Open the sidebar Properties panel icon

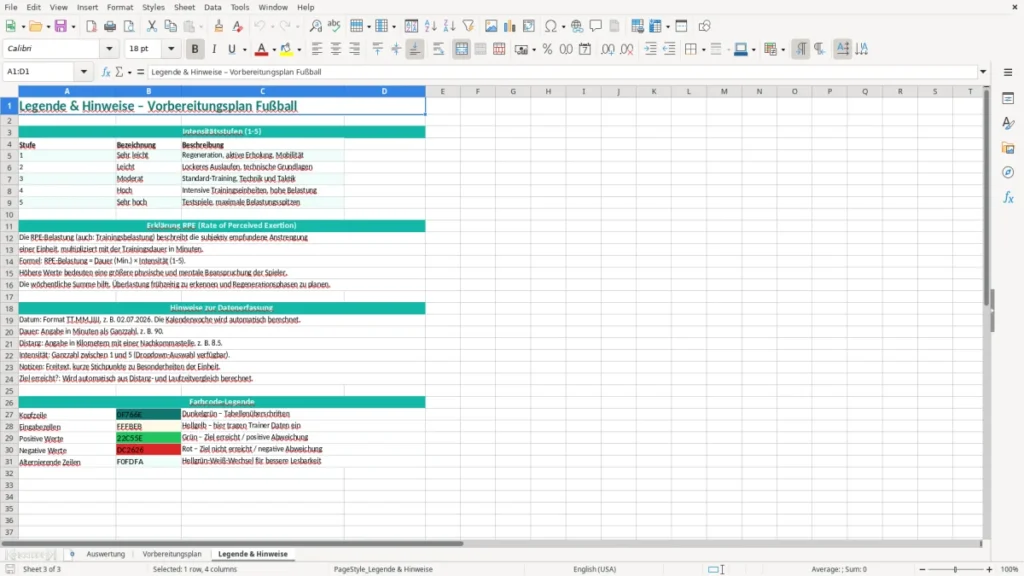click(x=1008, y=98)
